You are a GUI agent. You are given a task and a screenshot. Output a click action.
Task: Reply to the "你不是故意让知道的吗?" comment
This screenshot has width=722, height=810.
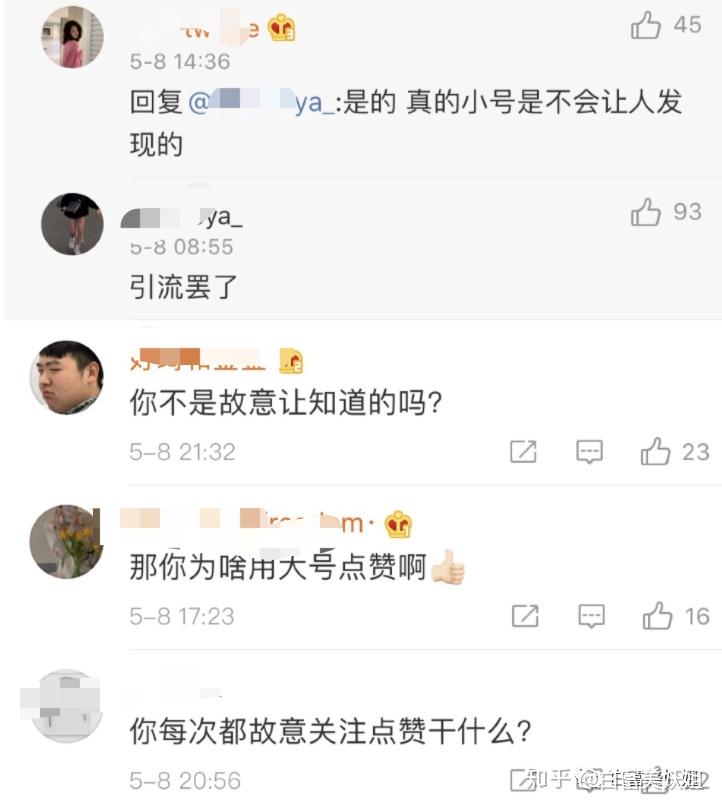pos(590,452)
